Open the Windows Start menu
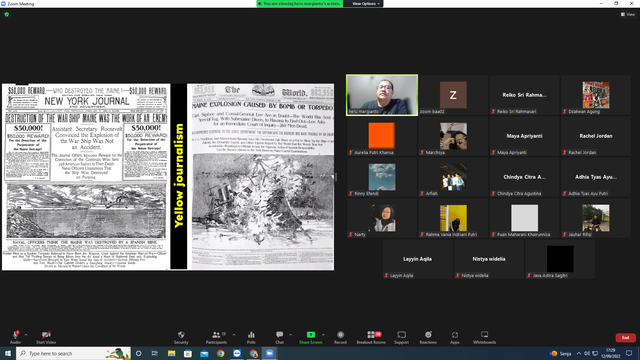640x360 pixels. pos(8,353)
